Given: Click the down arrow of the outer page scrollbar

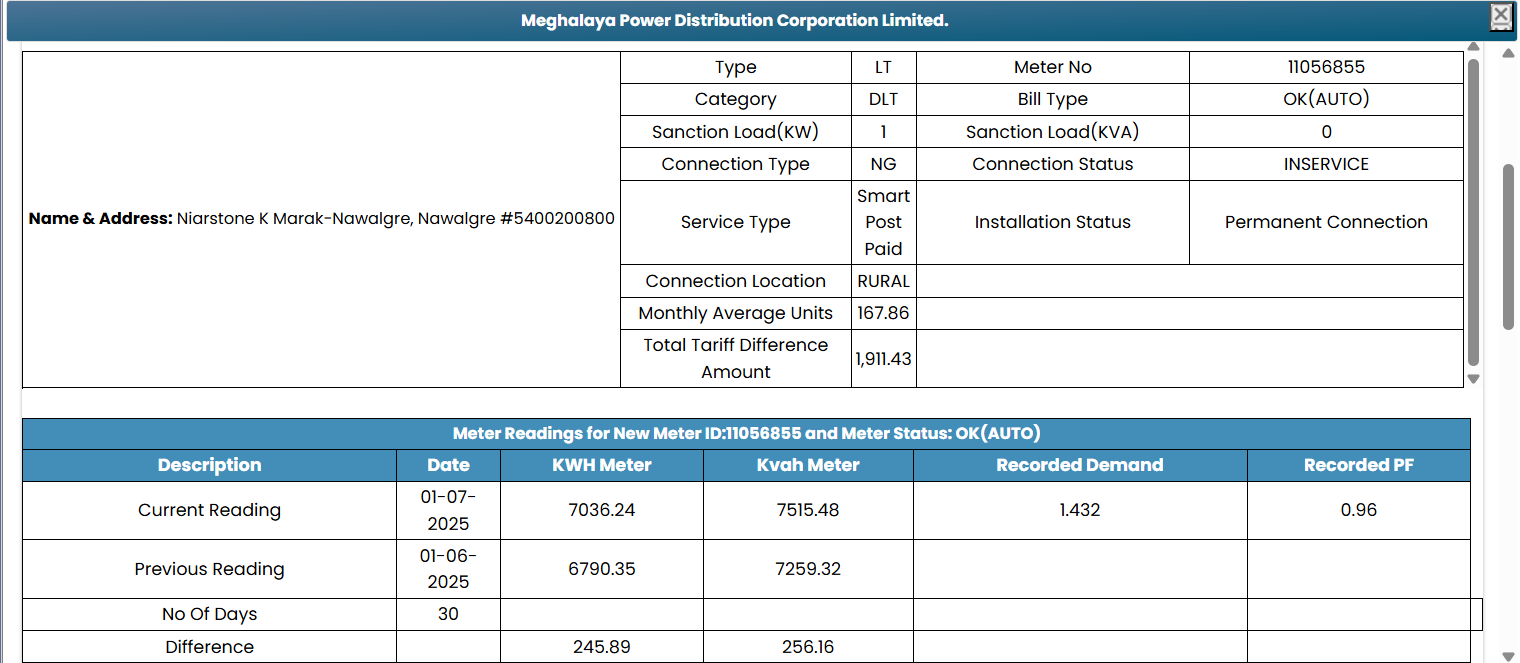Looking at the screenshot, I should tap(1508, 655).
